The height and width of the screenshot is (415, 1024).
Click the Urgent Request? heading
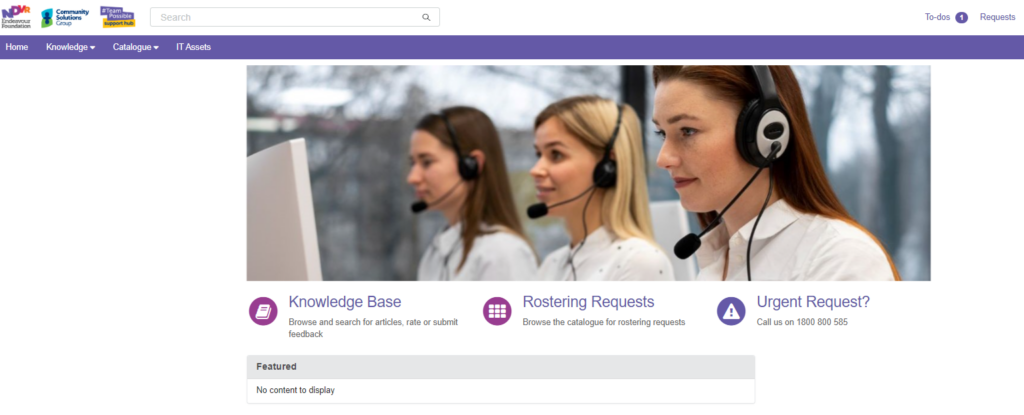click(x=813, y=302)
